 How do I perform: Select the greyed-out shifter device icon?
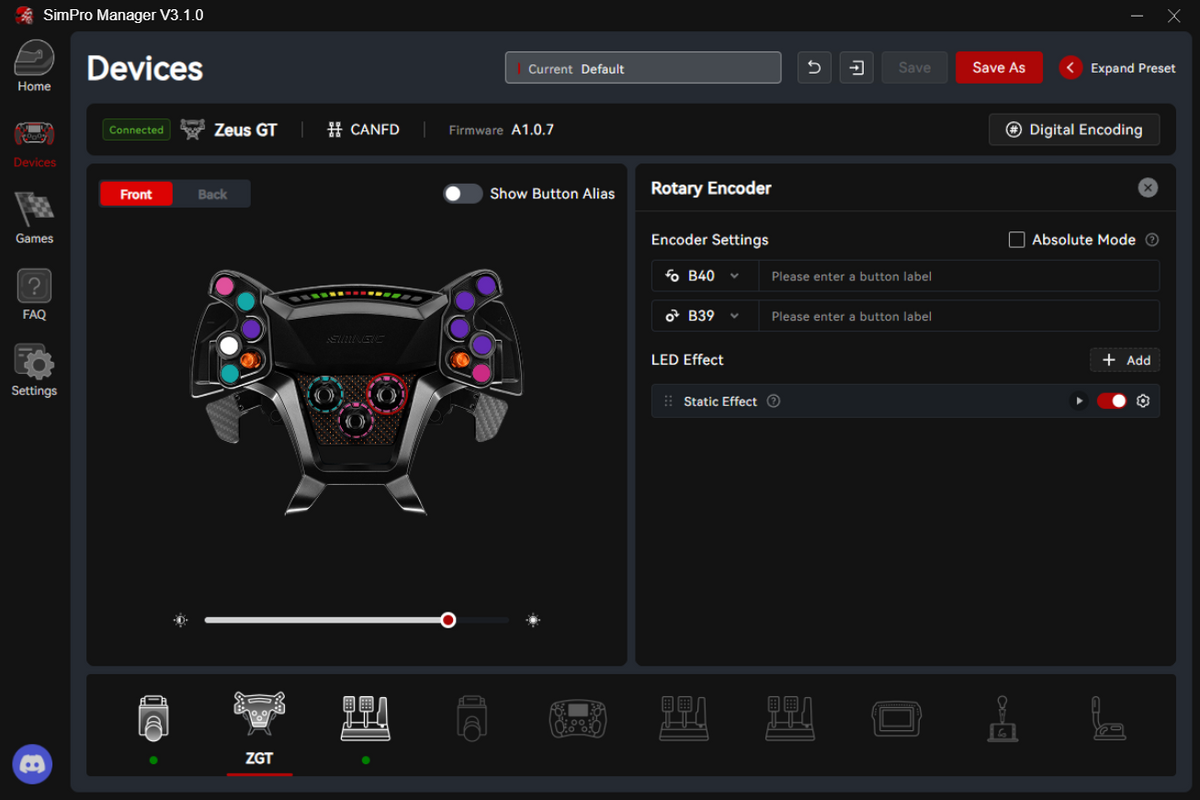(x=1002, y=717)
